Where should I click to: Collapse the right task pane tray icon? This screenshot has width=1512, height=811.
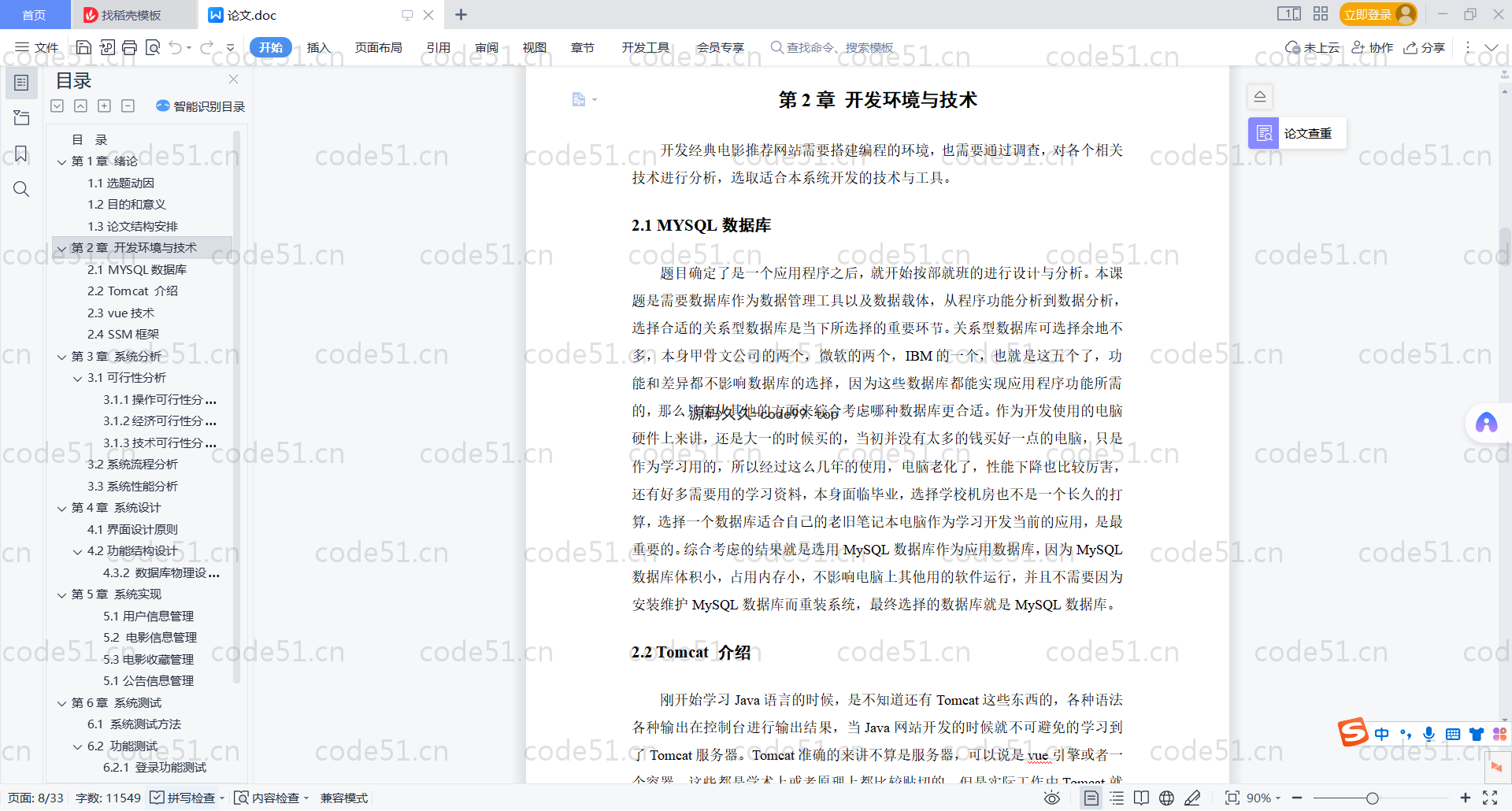pos(1260,96)
